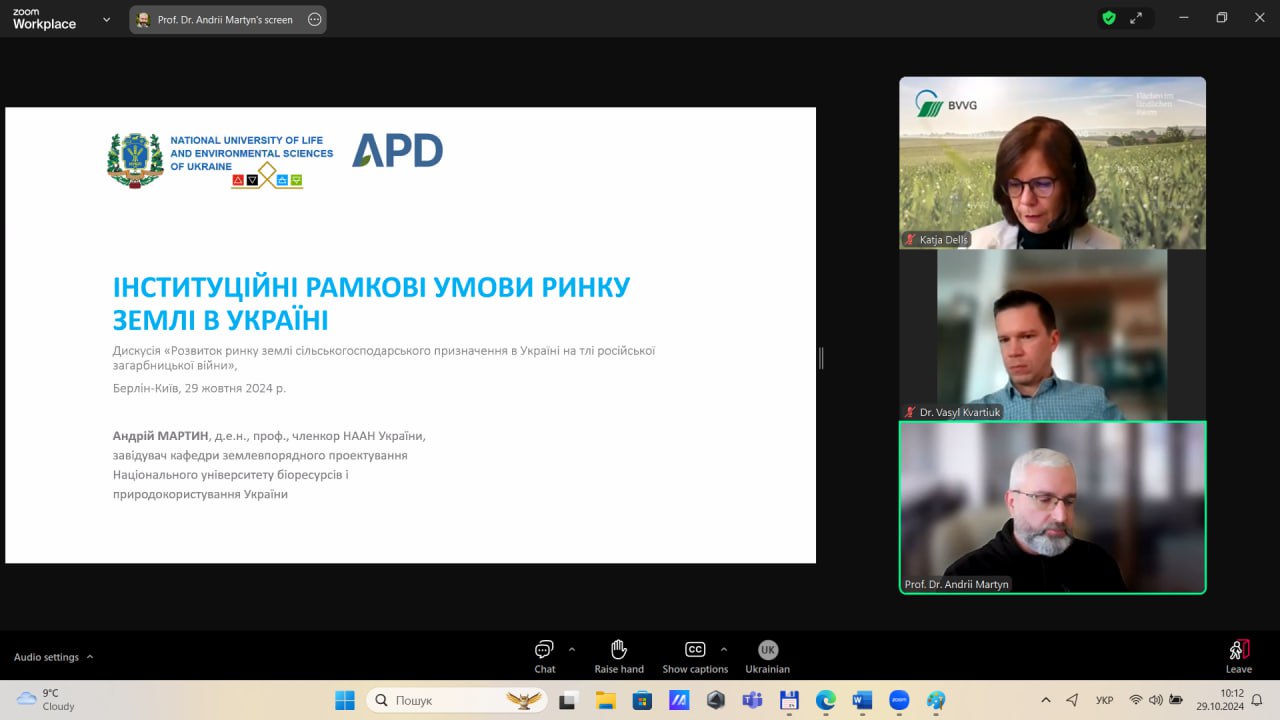Open Microsoft Word from the taskbar

(862, 700)
